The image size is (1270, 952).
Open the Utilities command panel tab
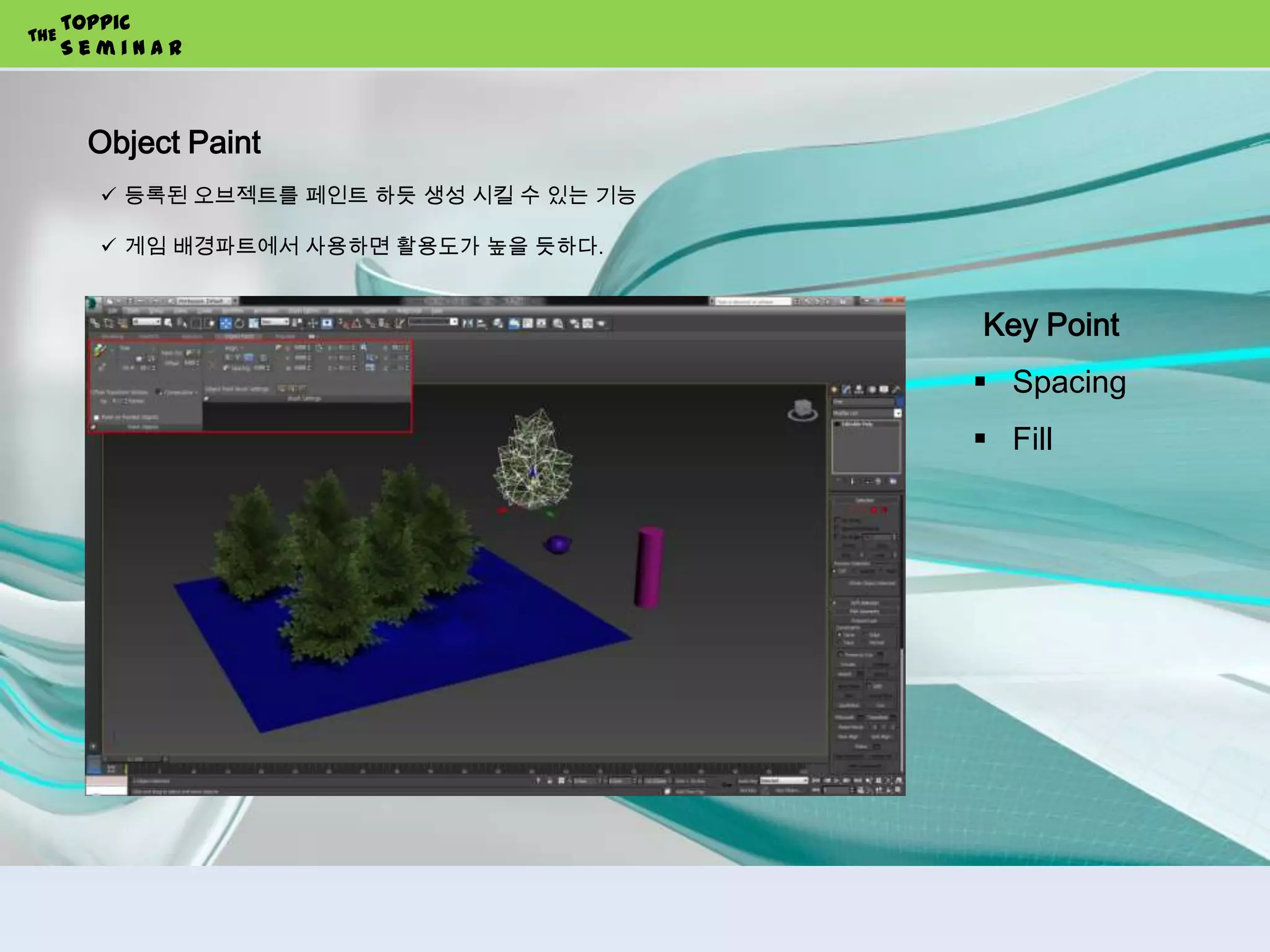(895, 389)
